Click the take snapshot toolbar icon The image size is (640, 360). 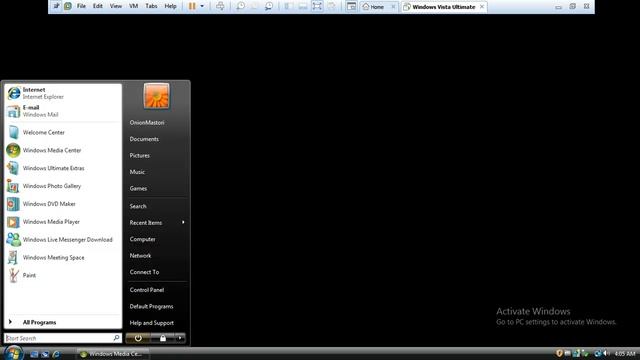(240, 6)
